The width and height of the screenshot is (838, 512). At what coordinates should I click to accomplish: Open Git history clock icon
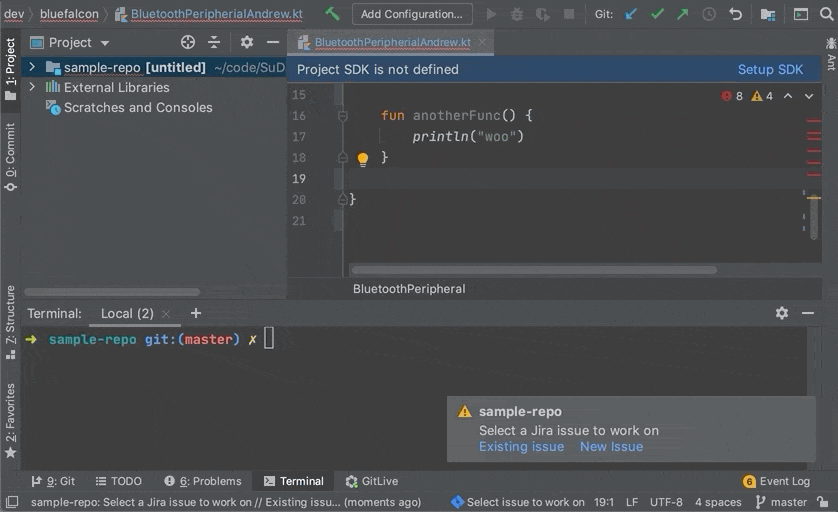[x=709, y=14]
